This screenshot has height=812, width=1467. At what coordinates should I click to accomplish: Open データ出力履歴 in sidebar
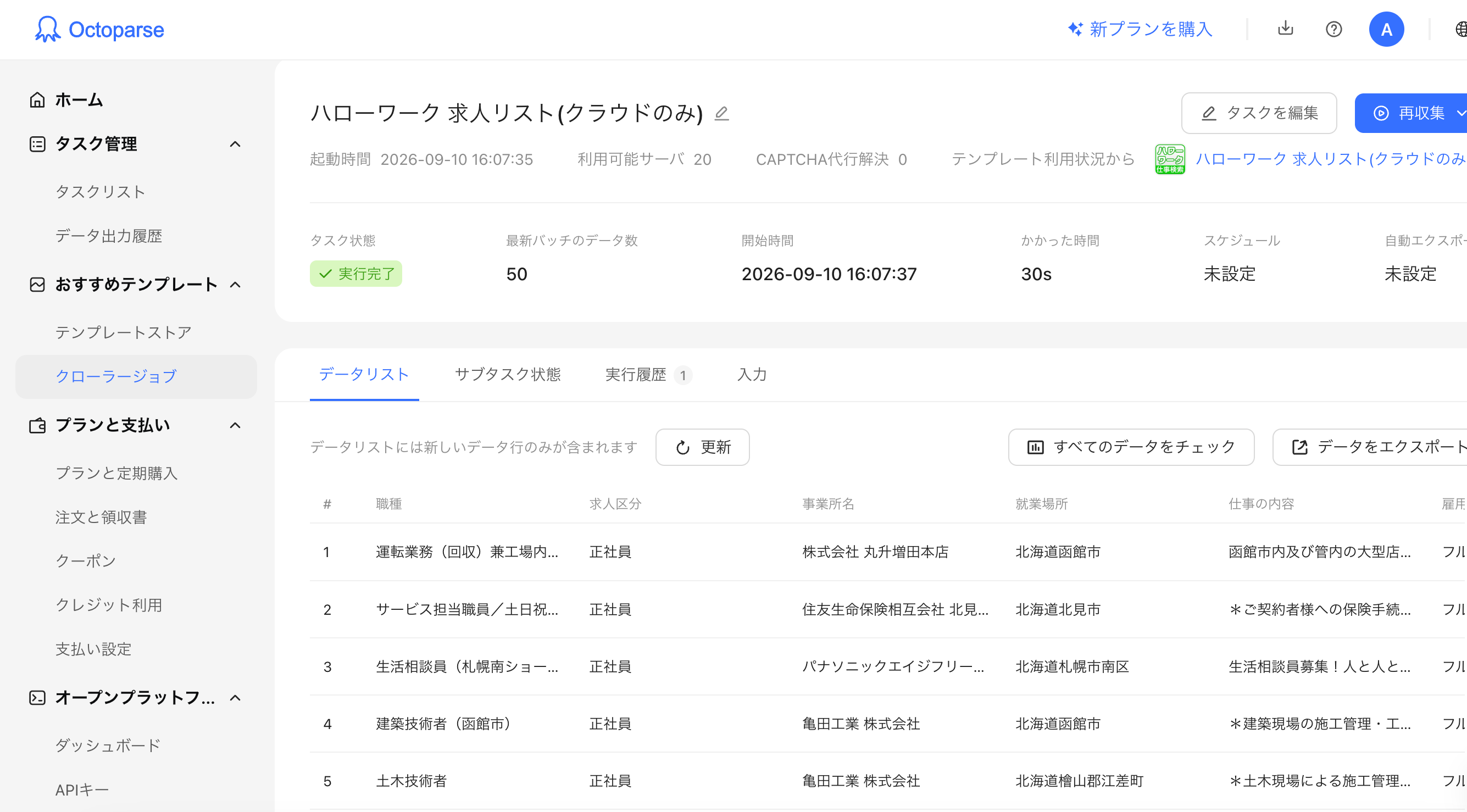click(108, 236)
